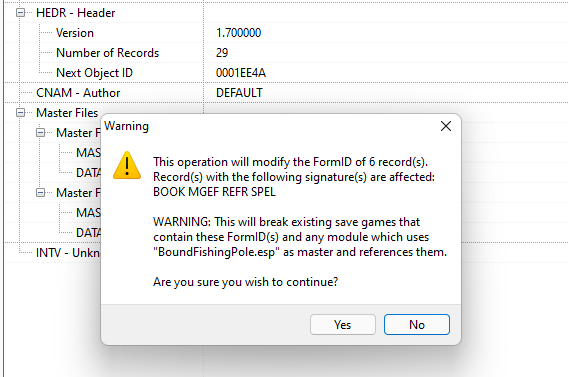Click the Warning dialog title text
Viewport: 568px width, 377px height.
click(126, 126)
